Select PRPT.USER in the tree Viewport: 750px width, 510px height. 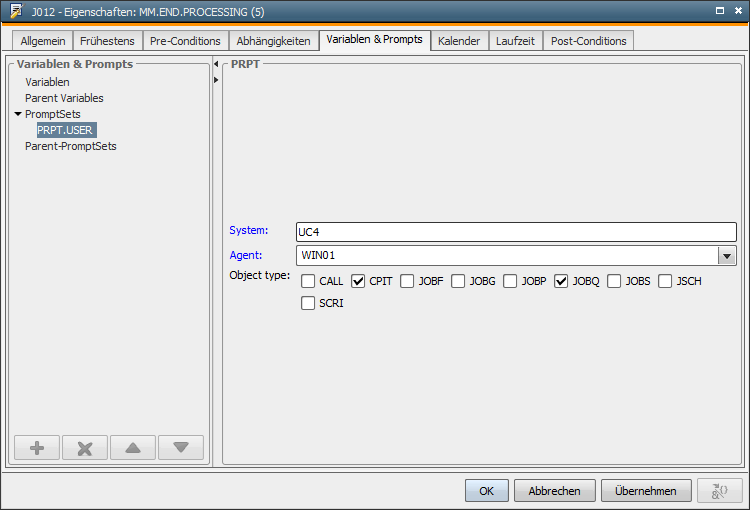click(x=65, y=130)
